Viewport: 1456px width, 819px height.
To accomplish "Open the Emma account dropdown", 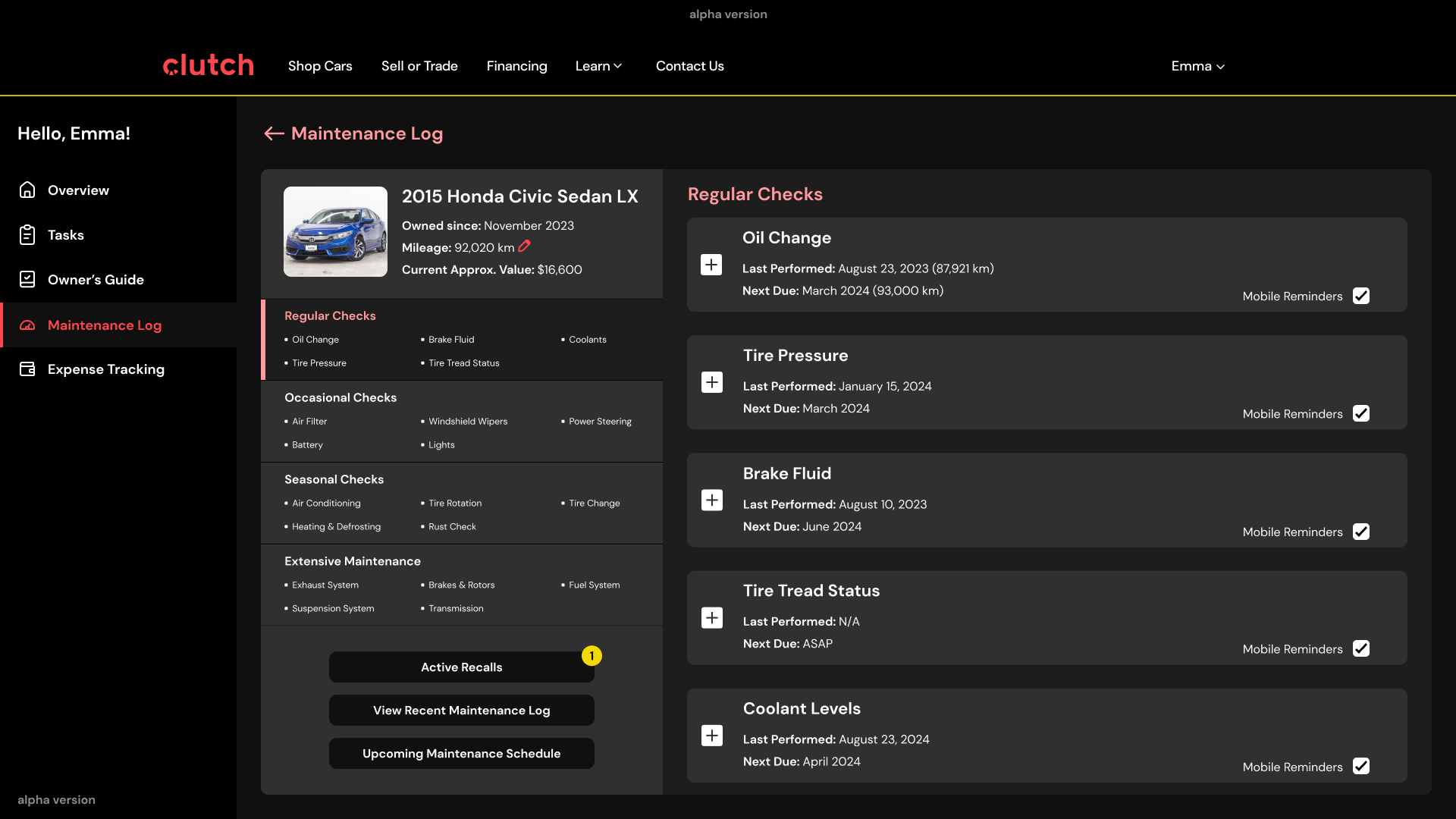I will click(1198, 66).
